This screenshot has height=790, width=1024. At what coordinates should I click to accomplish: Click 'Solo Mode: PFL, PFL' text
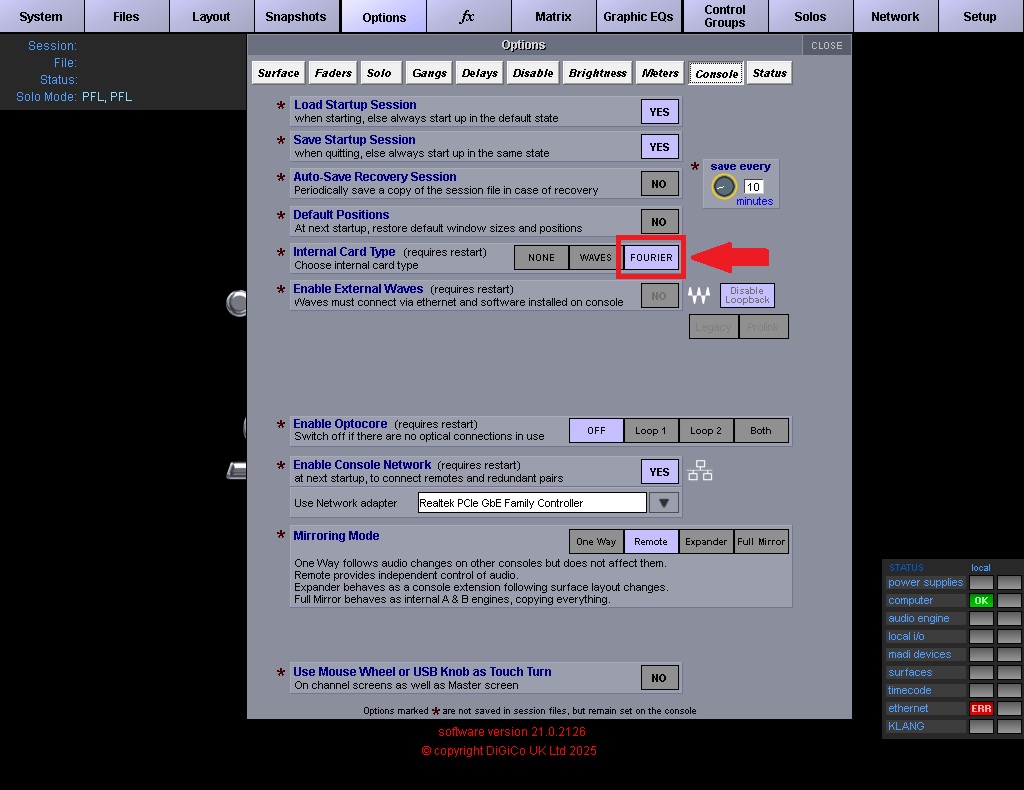74,97
